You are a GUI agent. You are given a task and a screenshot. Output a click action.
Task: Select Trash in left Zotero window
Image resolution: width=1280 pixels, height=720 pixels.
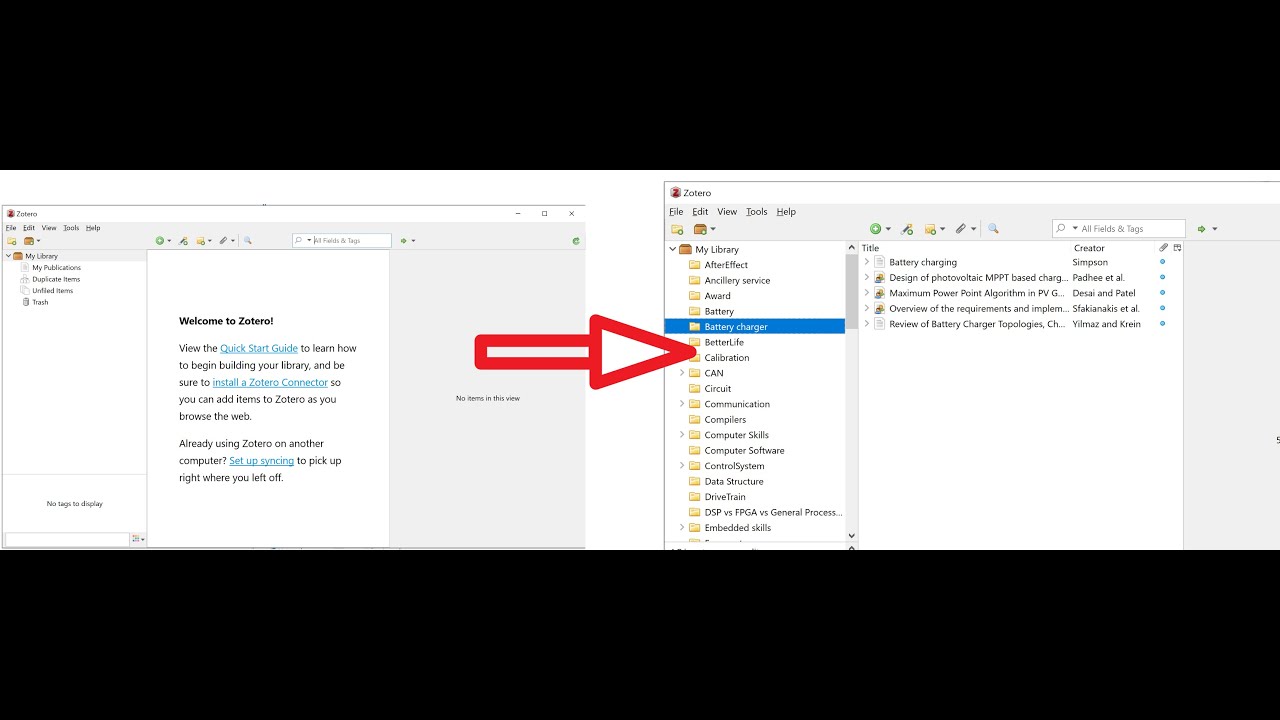pyautogui.click(x=40, y=302)
